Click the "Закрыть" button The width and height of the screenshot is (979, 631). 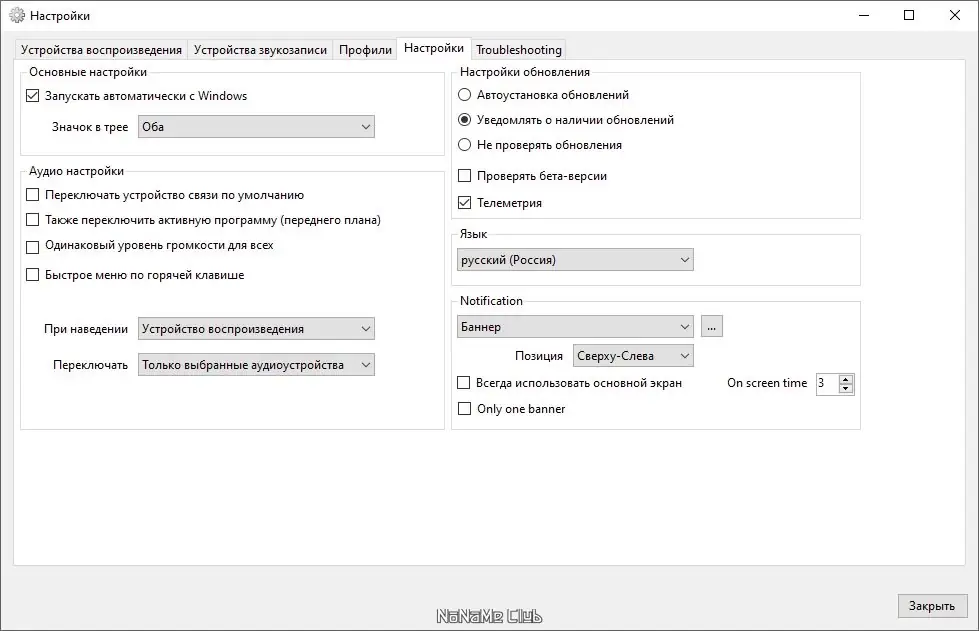point(931,605)
